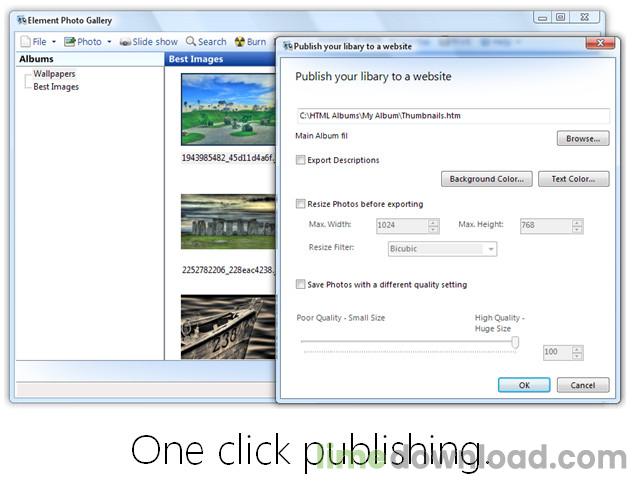Select the Stonehenge photo thumbnail
Screen dimensions: 634x488
click(x=228, y=222)
